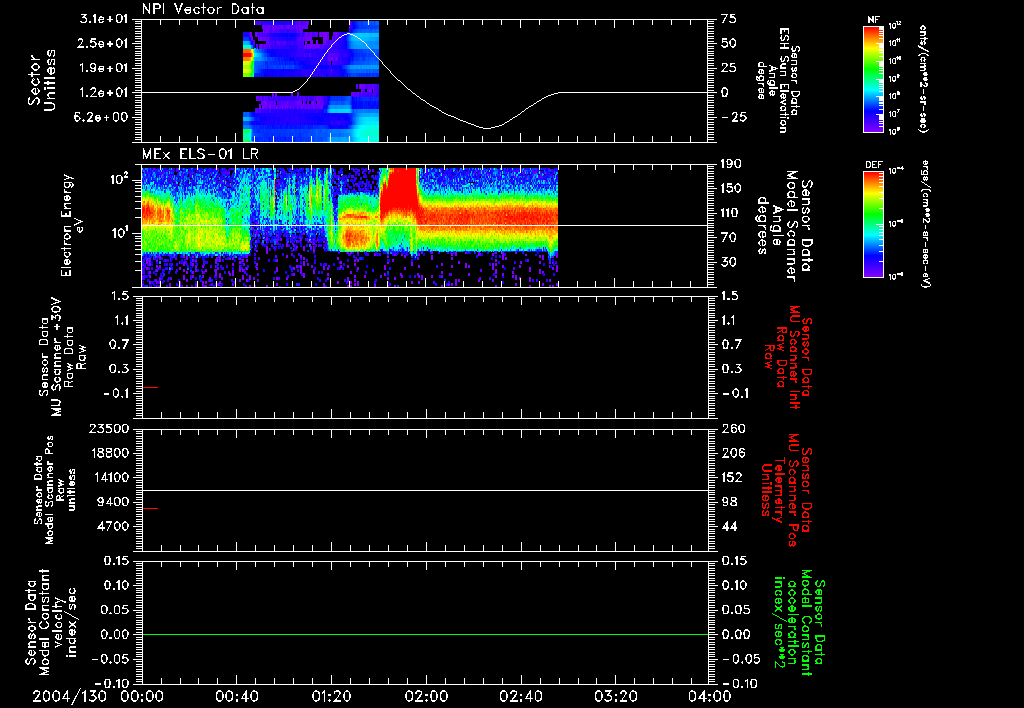Click the ESH Sun Elevation Angle label
Viewport: 1024px width, 708px height.
pyautogui.click(x=778, y=80)
